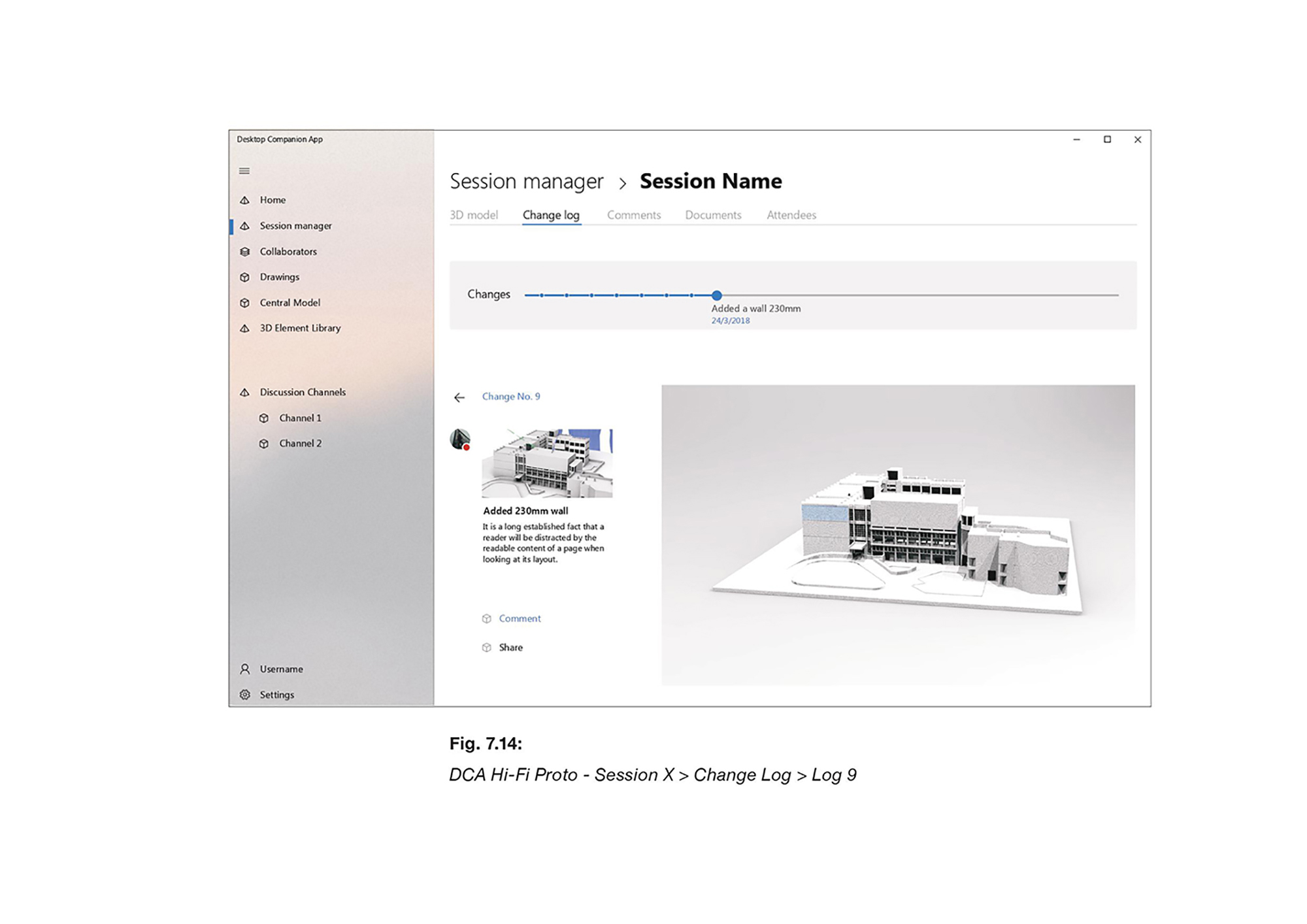
Task: Open Channel 2
Action: click(300, 444)
